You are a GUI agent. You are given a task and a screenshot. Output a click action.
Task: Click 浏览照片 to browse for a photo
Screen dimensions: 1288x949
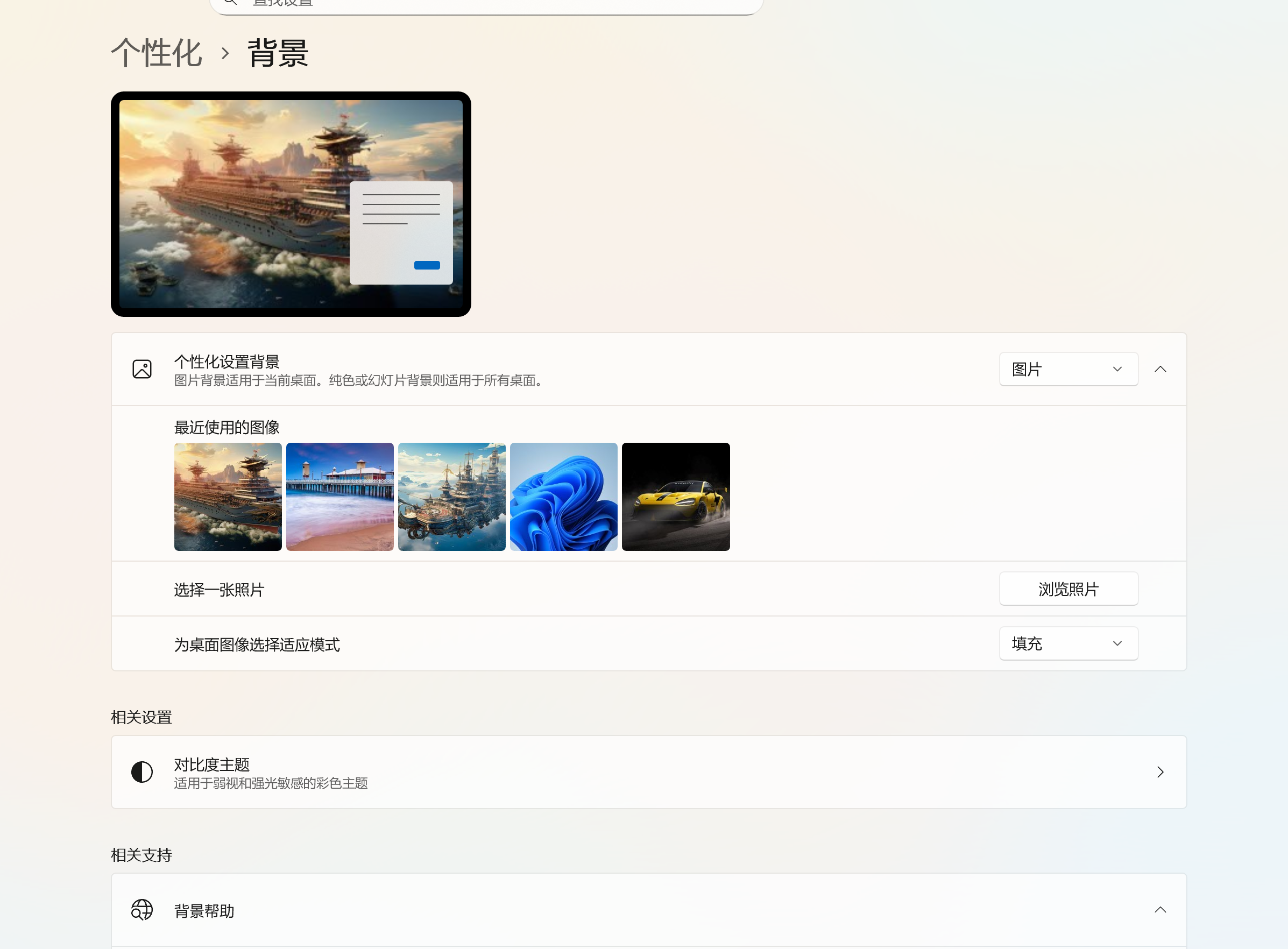[1067, 588]
